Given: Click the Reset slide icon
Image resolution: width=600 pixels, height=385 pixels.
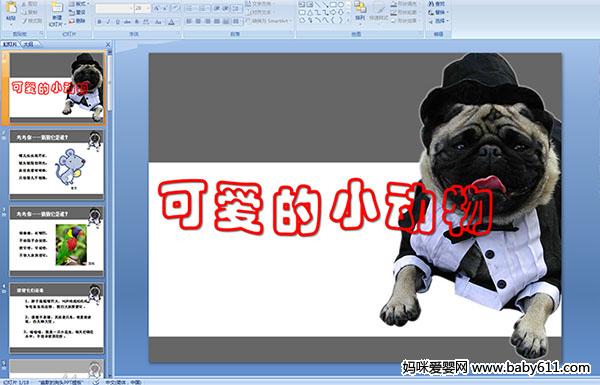Looking at the screenshot, I should click(72, 12).
